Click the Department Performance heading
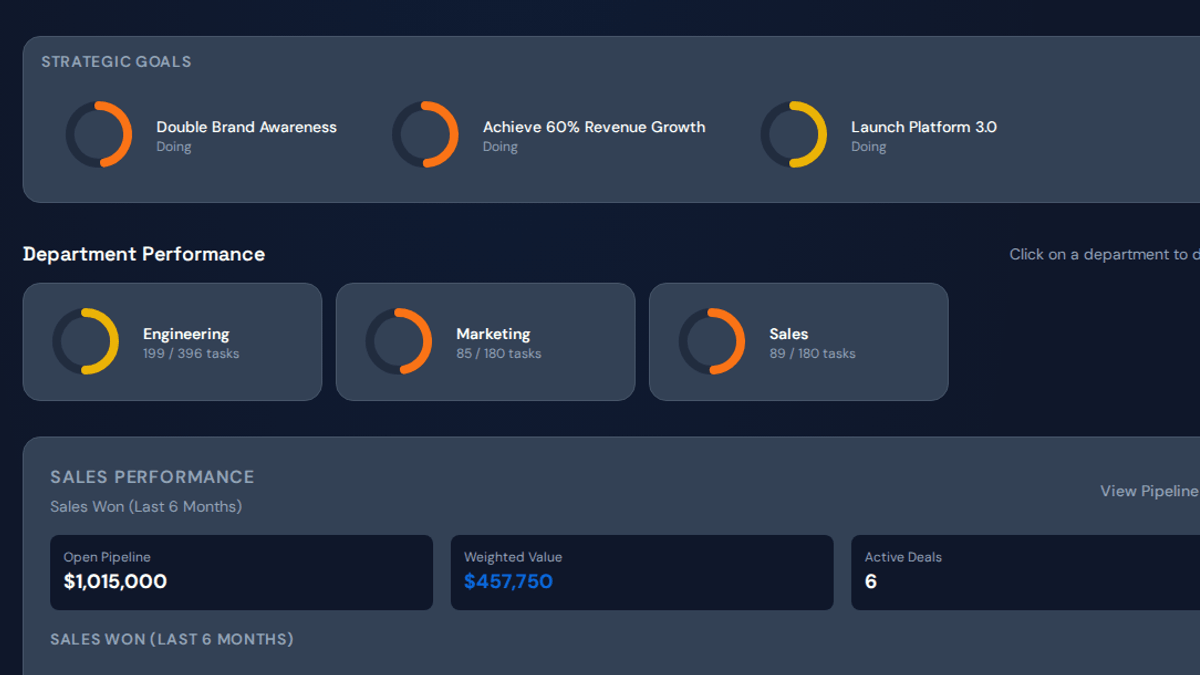Image resolution: width=1200 pixels, height=675 pixels. tap(144, 254)
